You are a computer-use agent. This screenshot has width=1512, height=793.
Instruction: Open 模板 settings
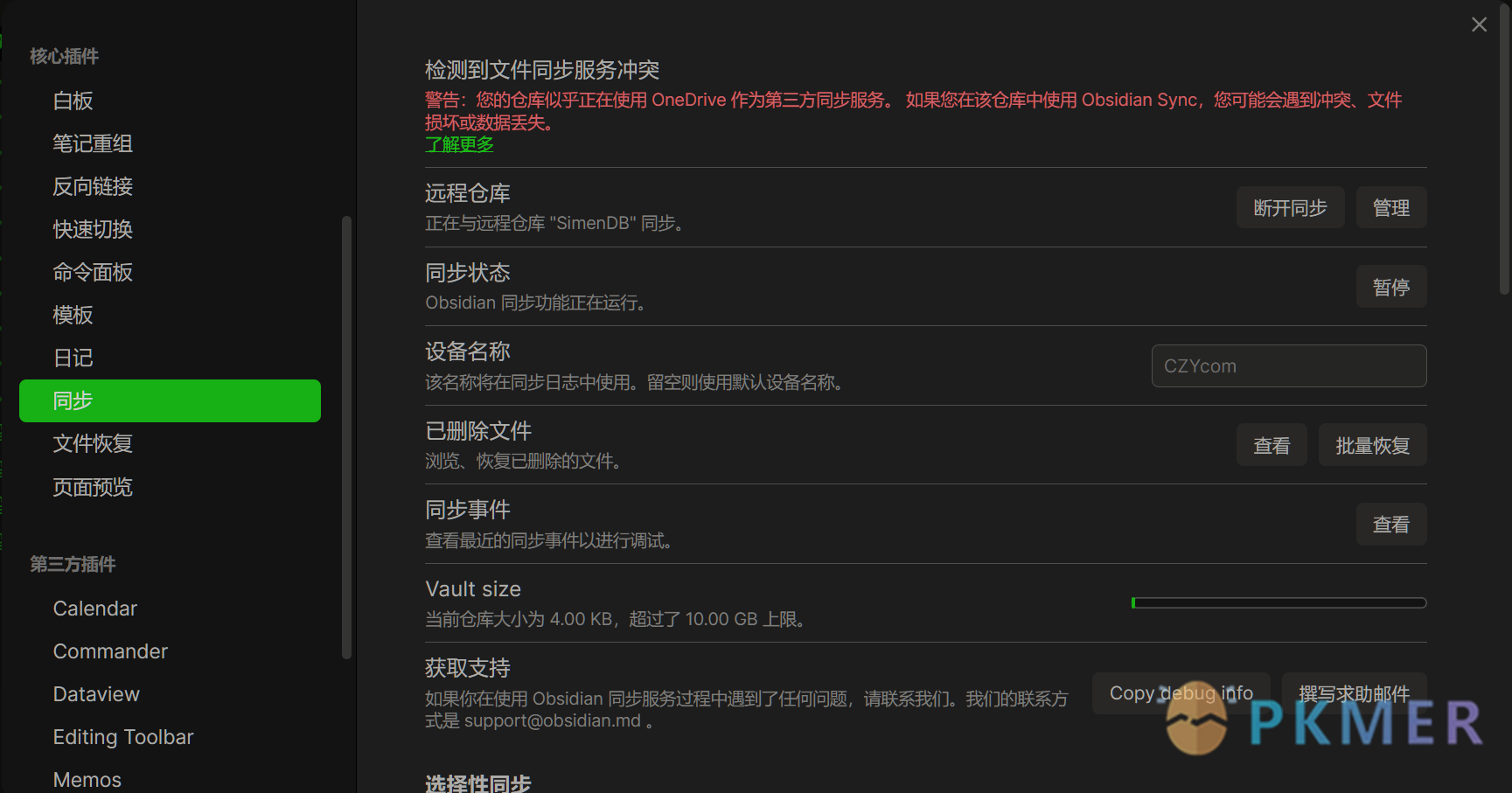(170, 315)
